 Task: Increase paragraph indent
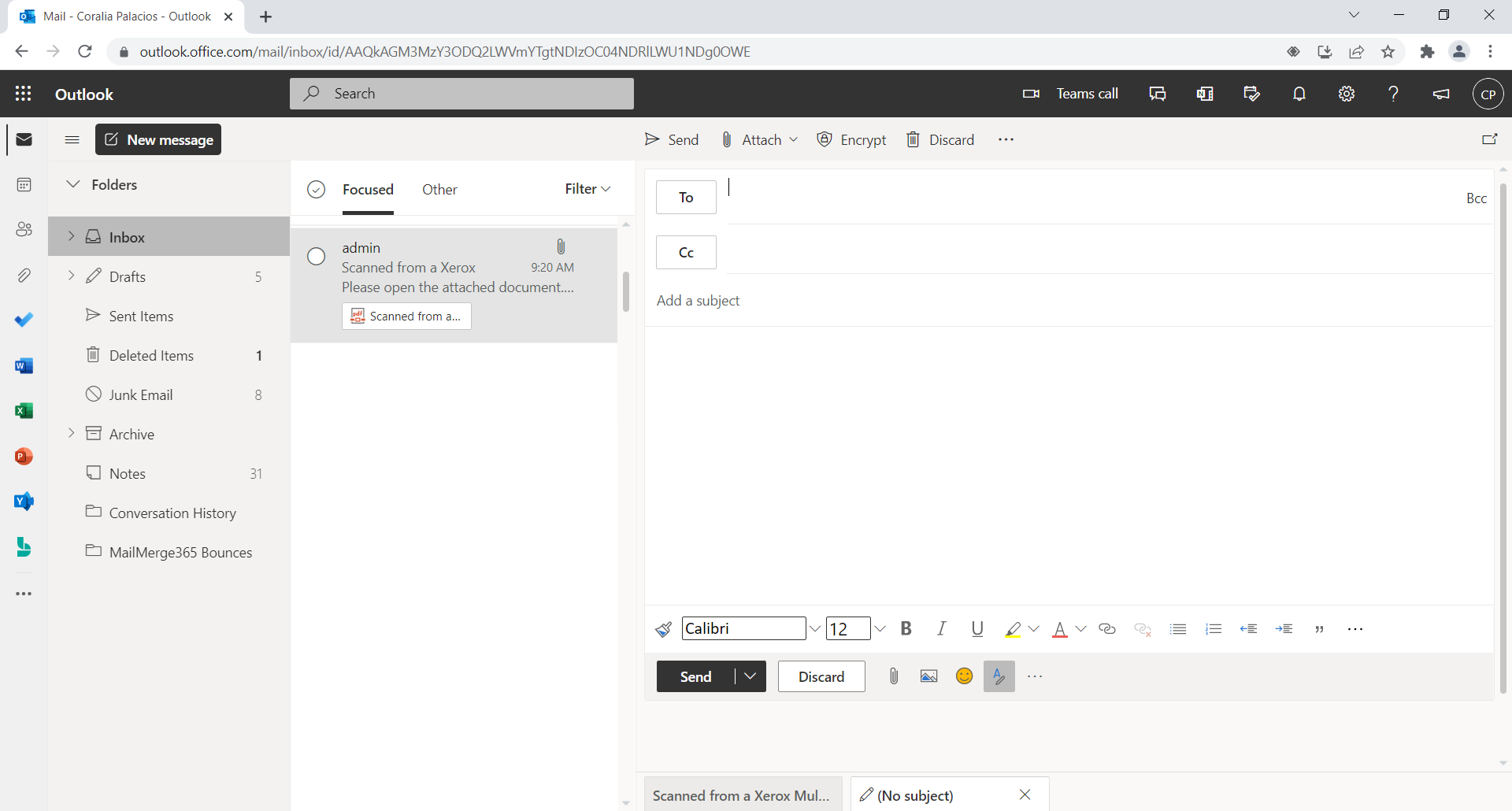[1284, 628]
